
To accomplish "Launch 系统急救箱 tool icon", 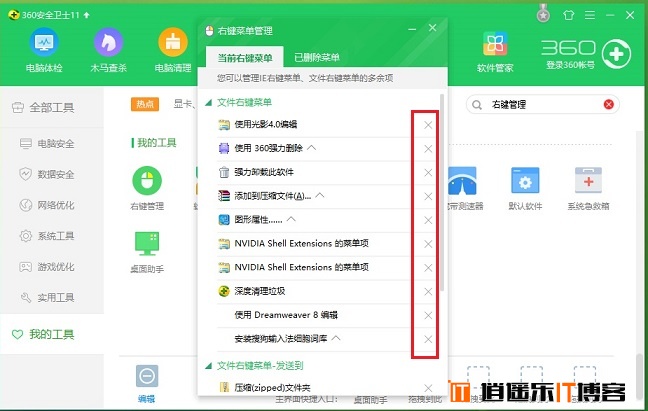I will (588, 180).
